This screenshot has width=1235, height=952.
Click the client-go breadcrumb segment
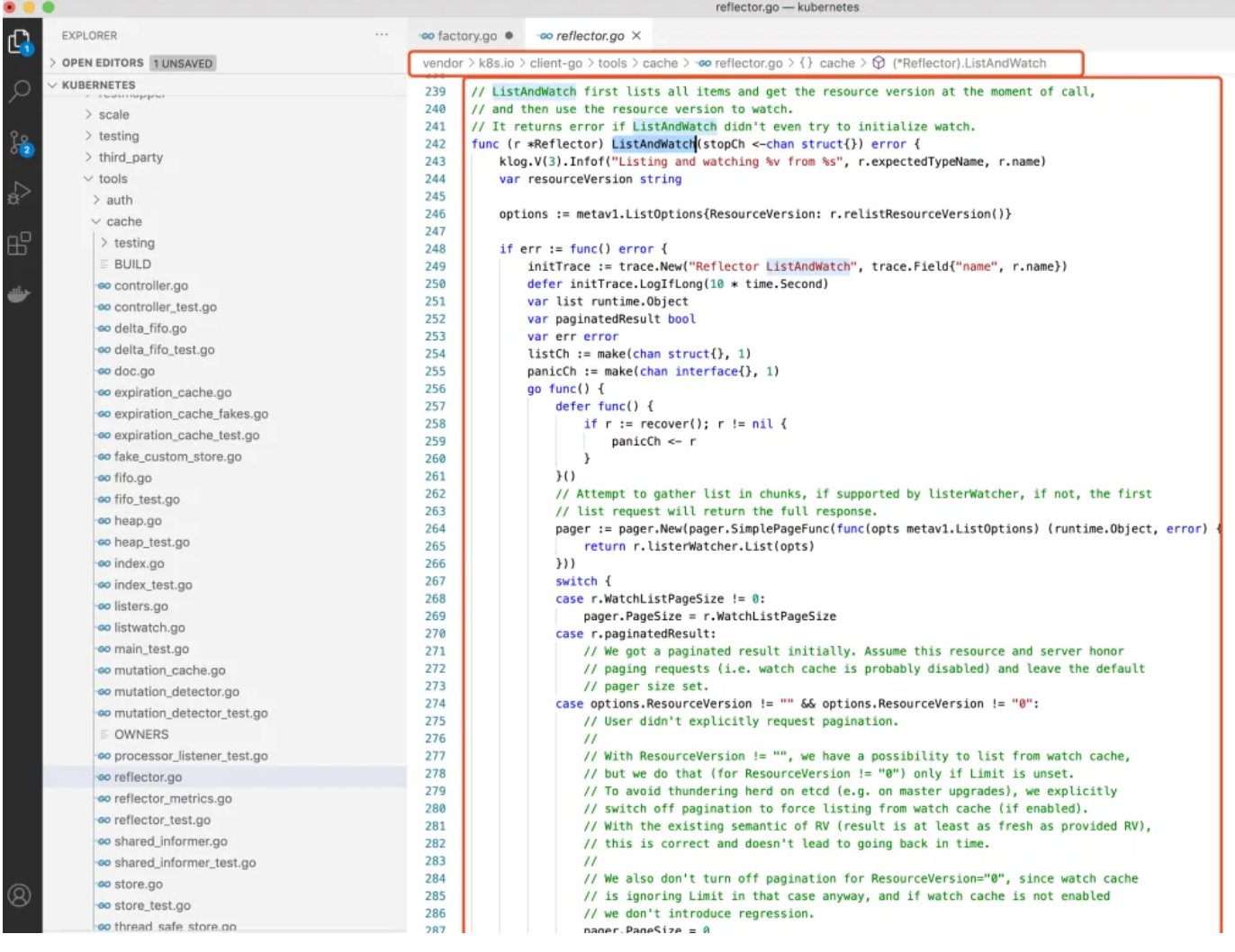click(555, 63)
